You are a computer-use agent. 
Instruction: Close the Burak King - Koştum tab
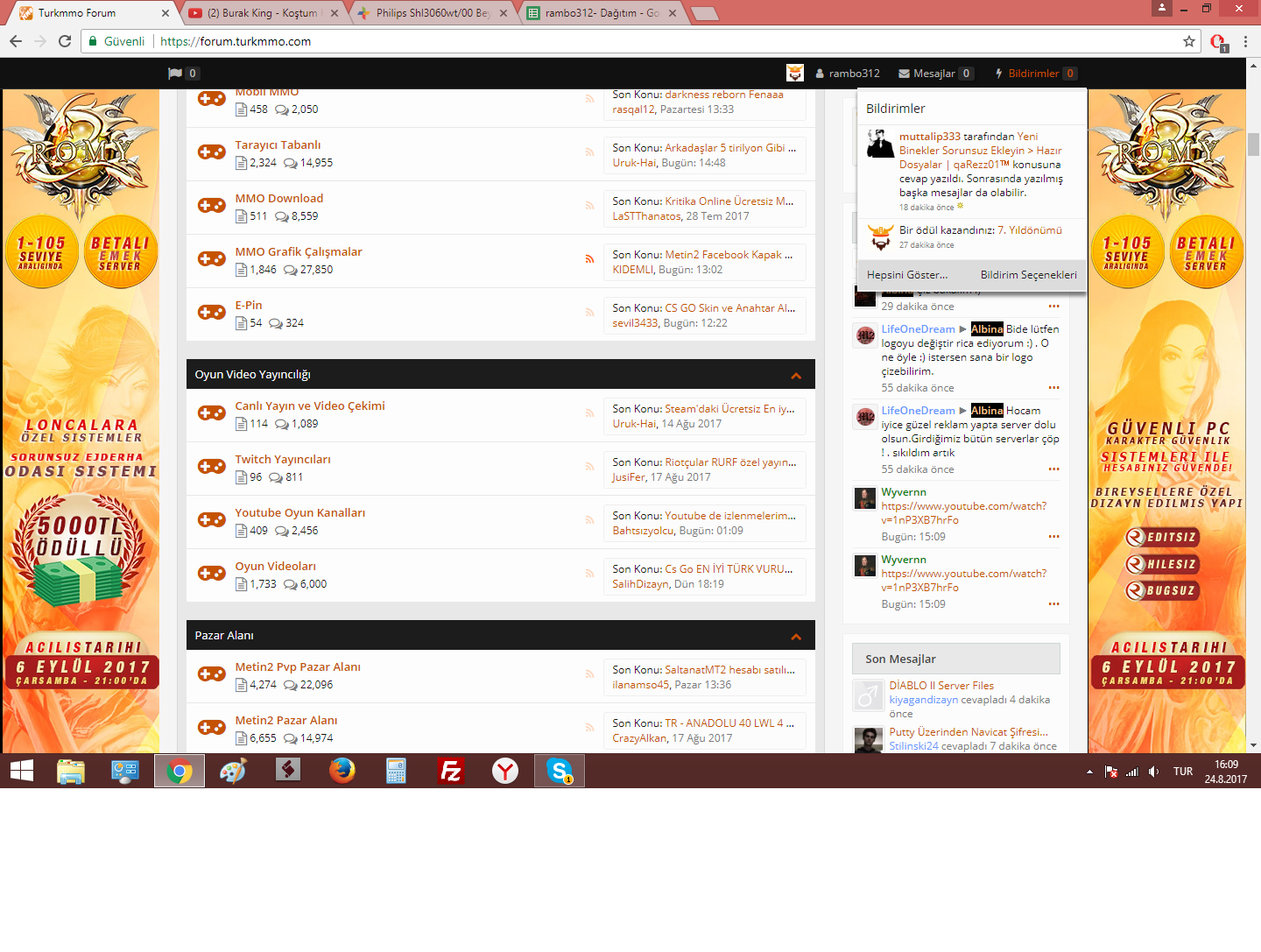(x=334, y=13)
